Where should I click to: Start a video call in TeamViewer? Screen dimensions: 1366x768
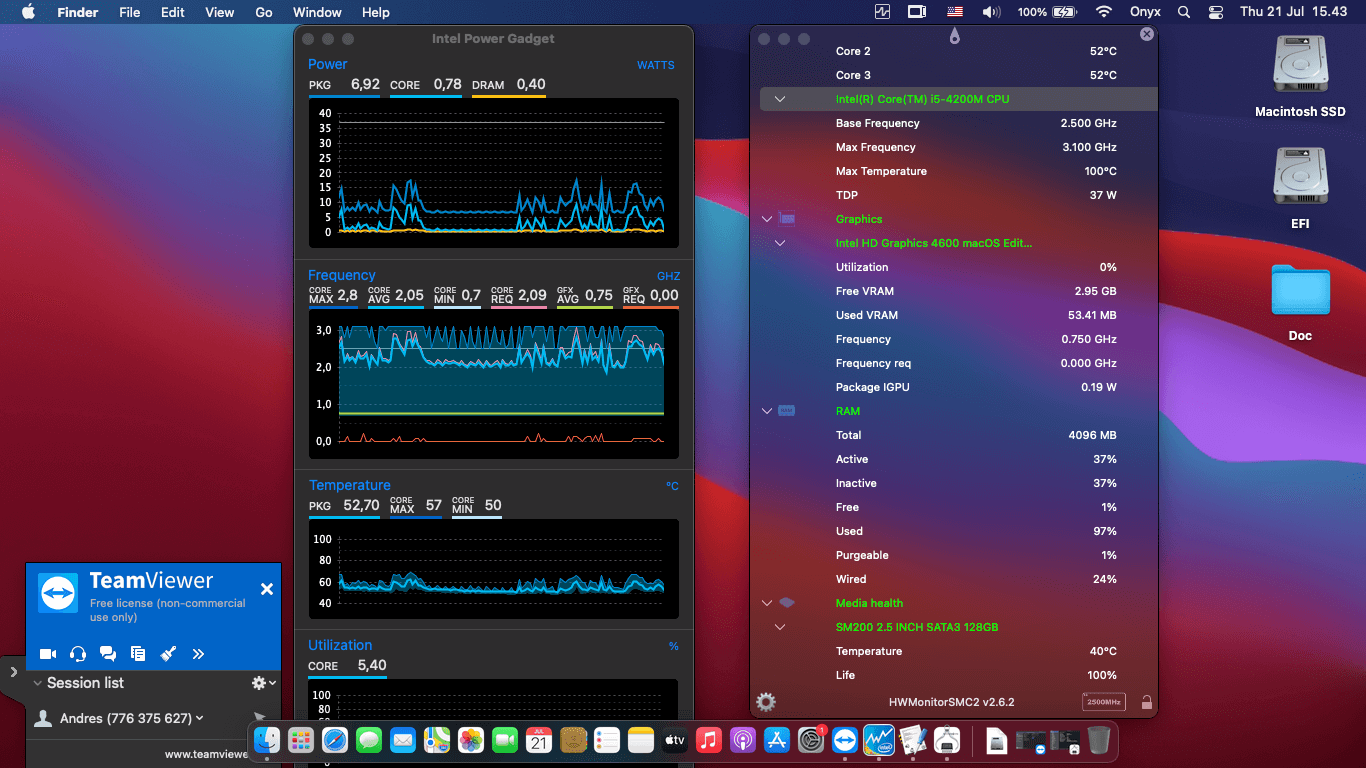(x=47, y=653)
